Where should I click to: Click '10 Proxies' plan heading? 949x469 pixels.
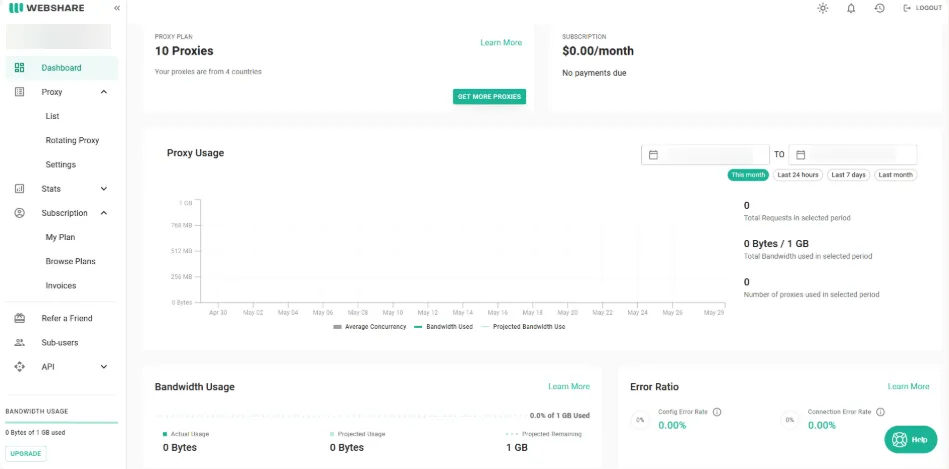184,51
